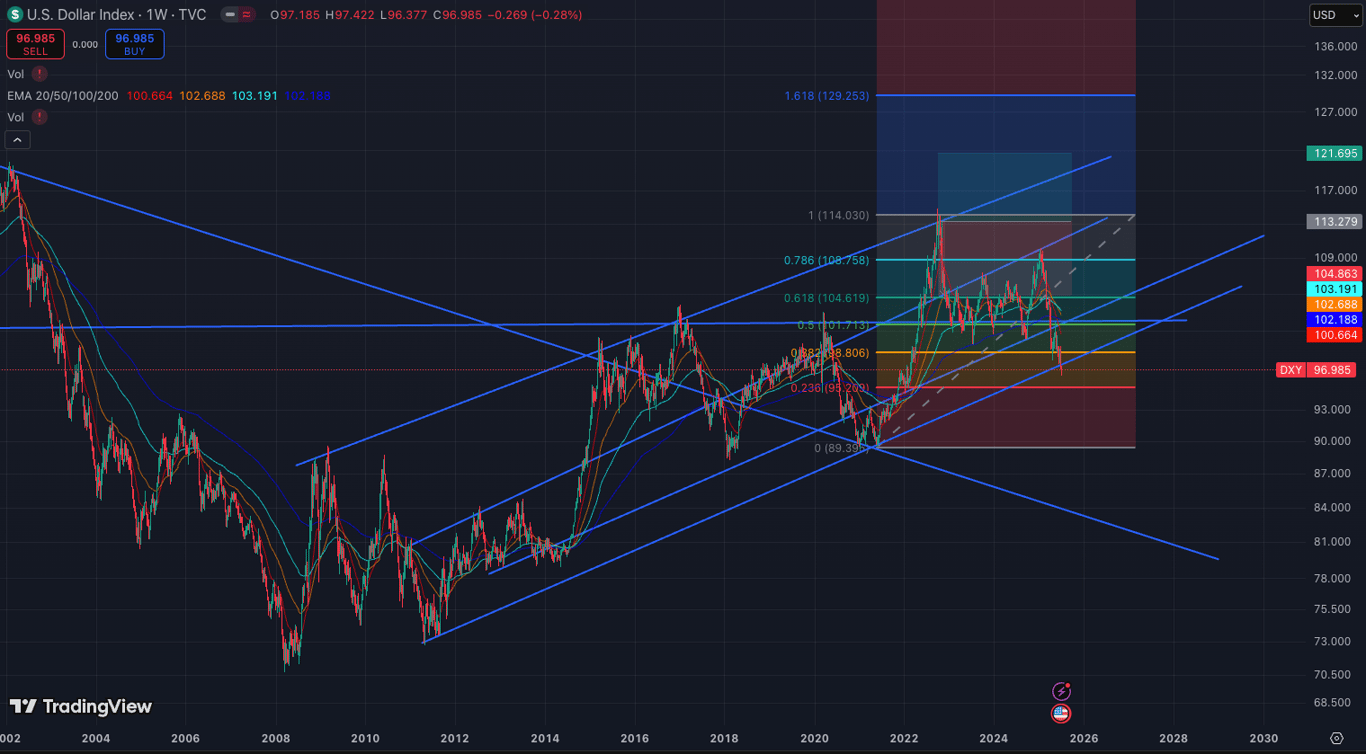Open chart settings hexagon icon
The image size is (1366, 754).
click(1337, 738)
